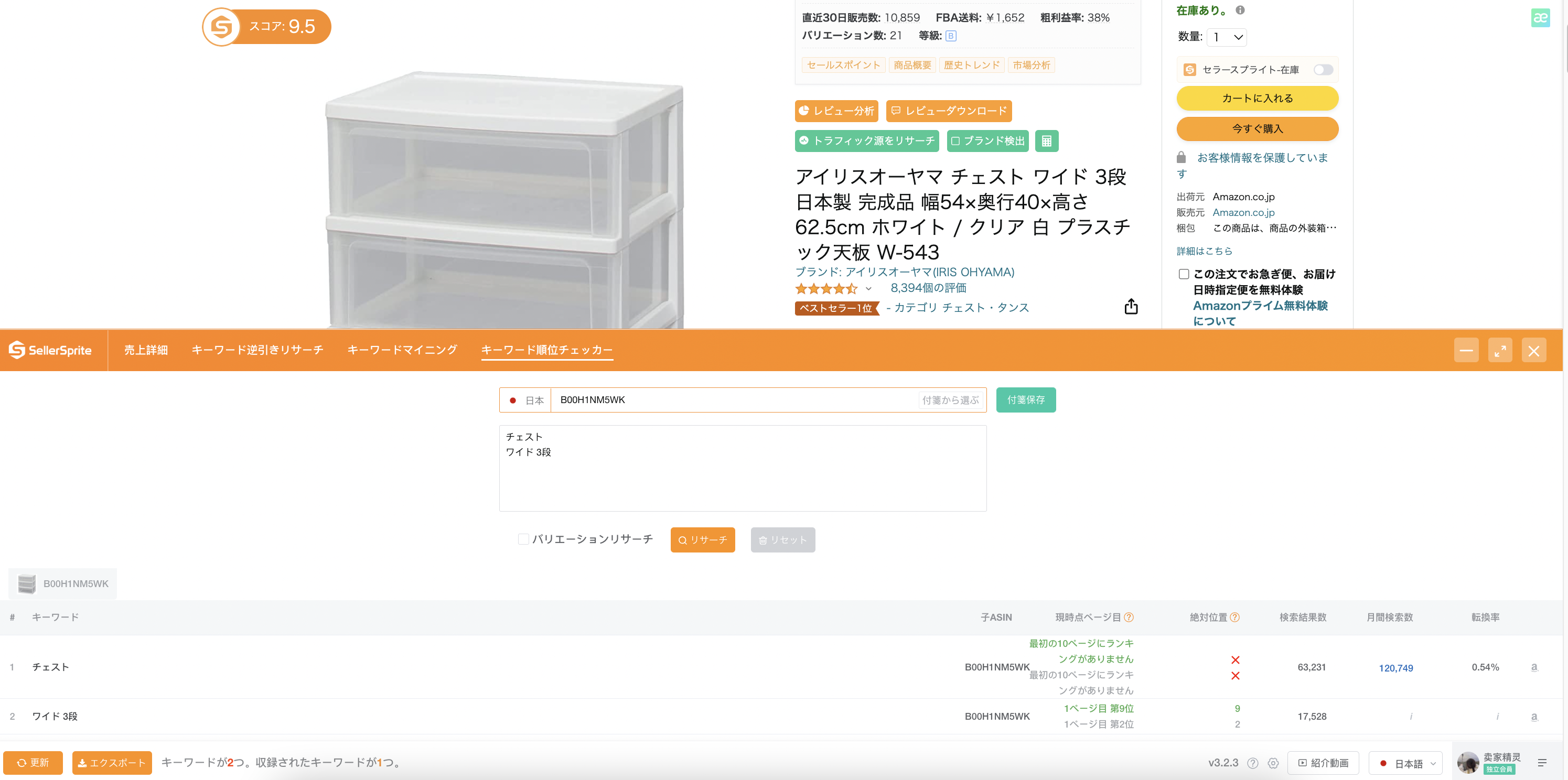Click the share icon near the bestseller badge

coord(1131,307)
